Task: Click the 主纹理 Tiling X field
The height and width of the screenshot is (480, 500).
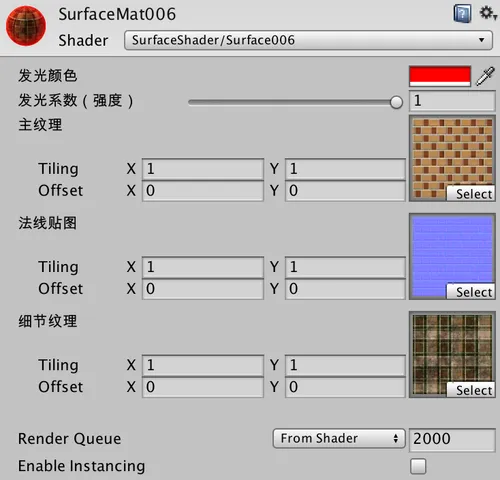Action: click(x=203, y=169)
